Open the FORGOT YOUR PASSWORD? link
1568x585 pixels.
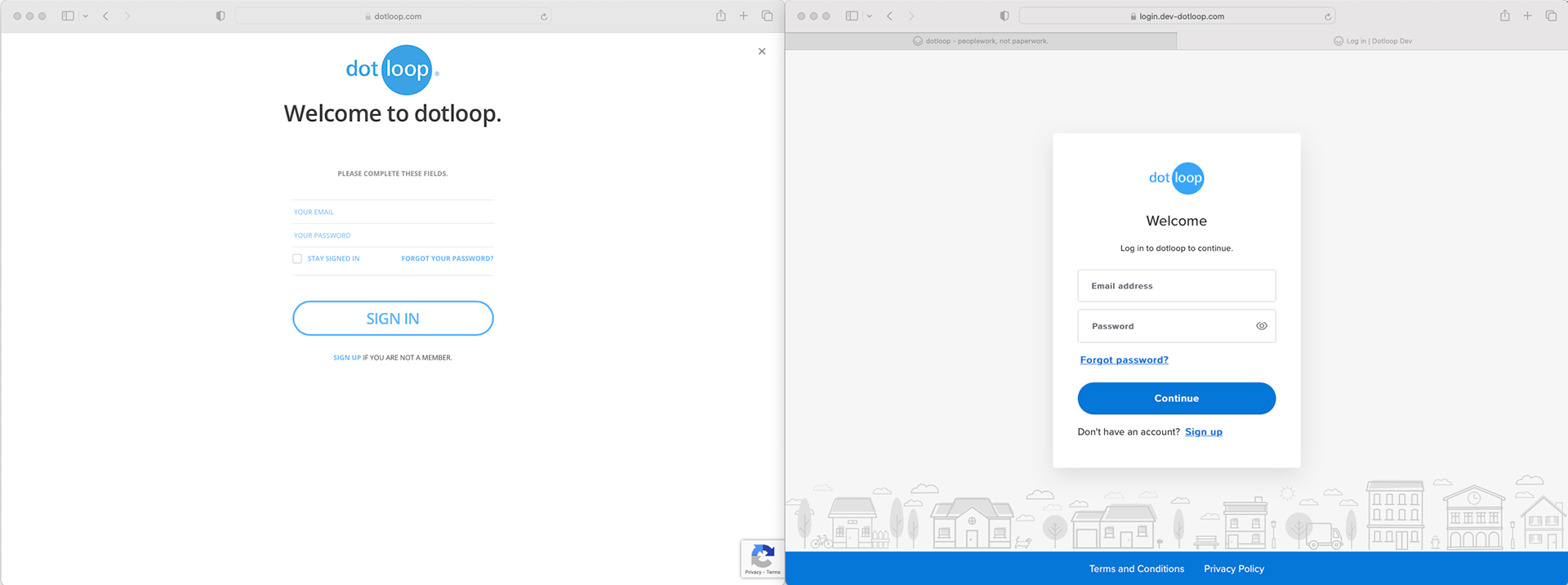tap(448, 258)
